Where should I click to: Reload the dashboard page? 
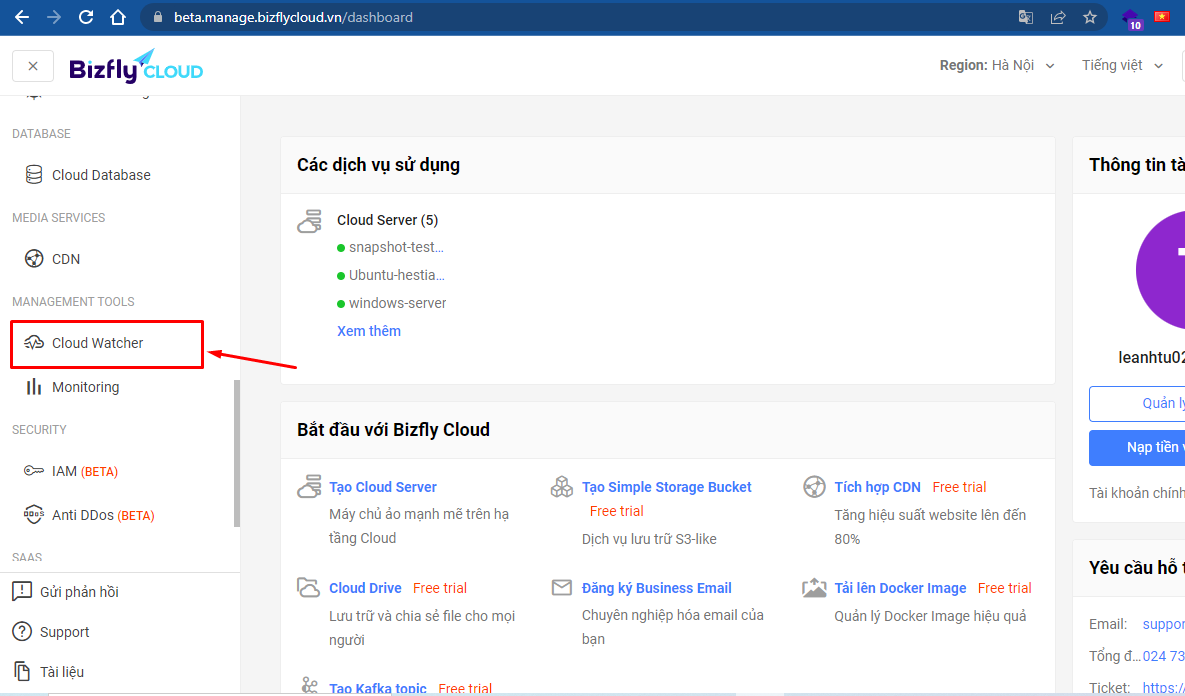[86, 17]
